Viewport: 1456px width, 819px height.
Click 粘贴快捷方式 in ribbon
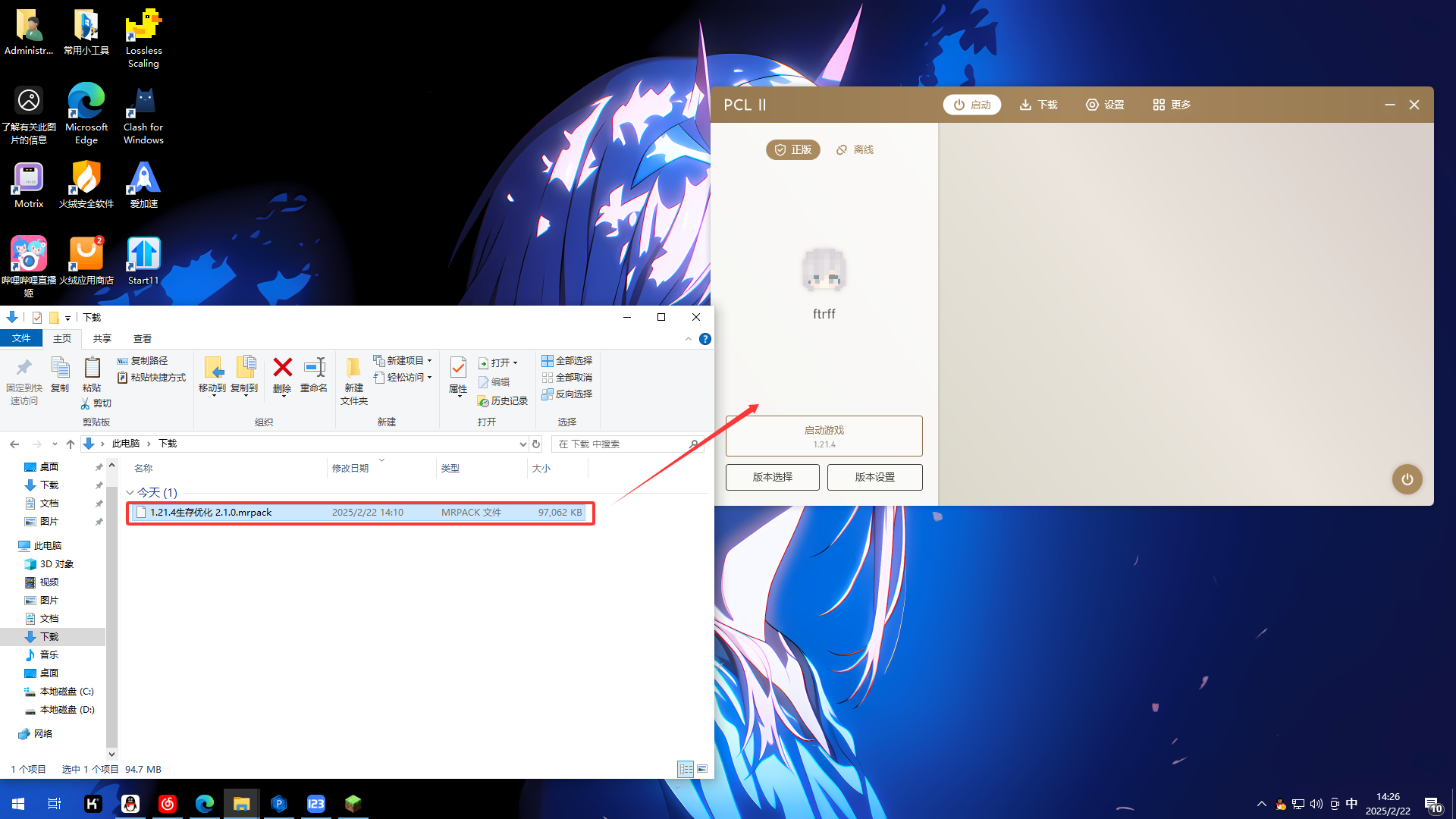(x=152, y=378)
